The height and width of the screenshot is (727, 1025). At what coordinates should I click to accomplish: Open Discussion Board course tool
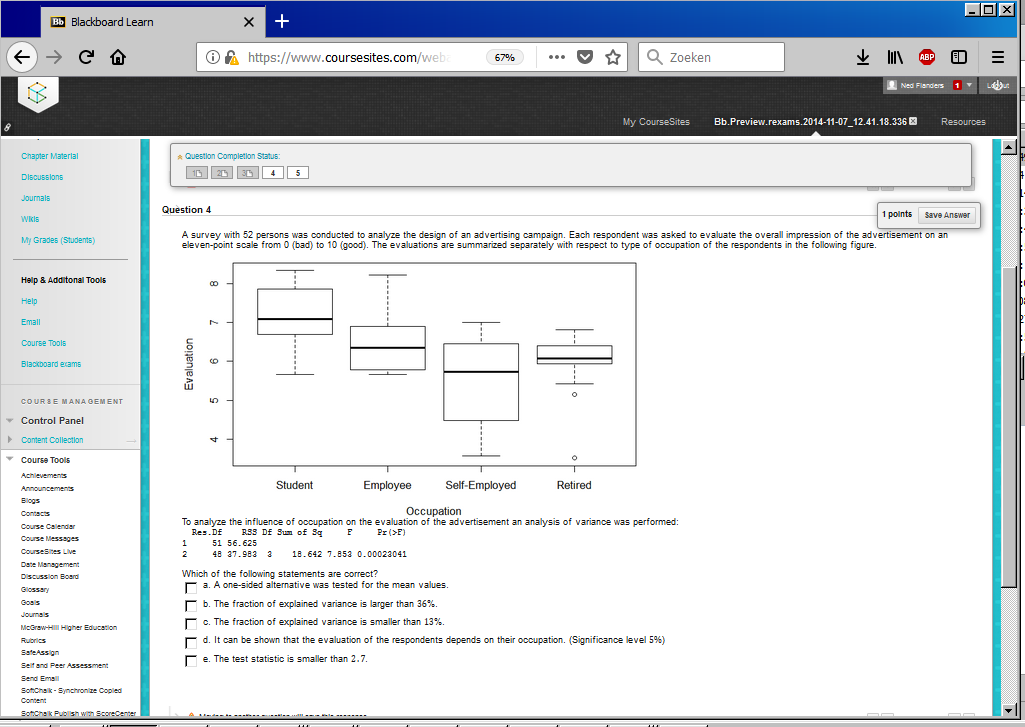50,577
